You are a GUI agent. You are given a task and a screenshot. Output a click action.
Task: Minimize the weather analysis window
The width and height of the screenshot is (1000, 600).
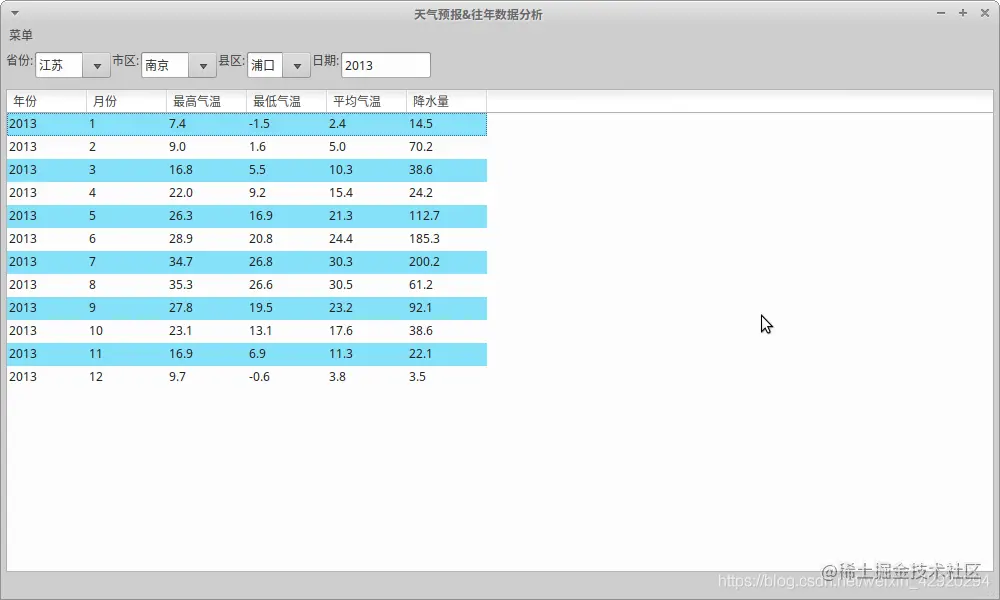[x=941, y=13]
